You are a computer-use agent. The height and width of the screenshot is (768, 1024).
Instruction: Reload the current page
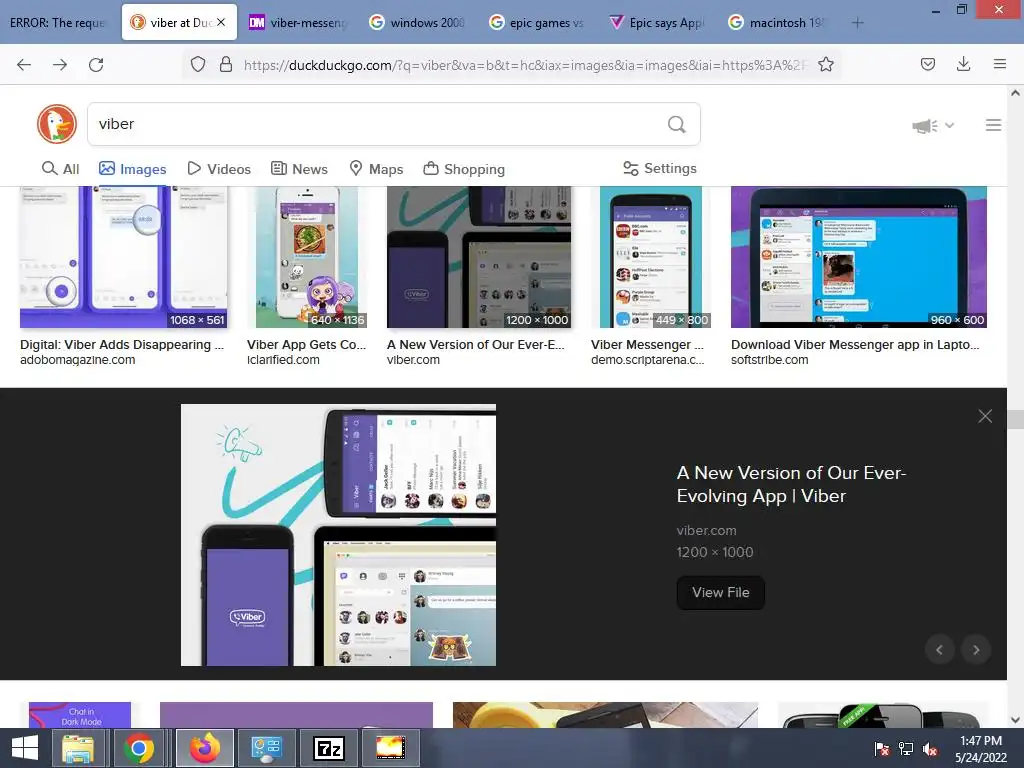pos(96,65)
